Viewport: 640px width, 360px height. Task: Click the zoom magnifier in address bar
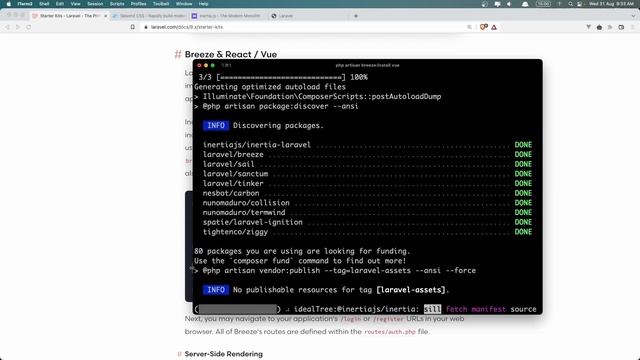469,27
